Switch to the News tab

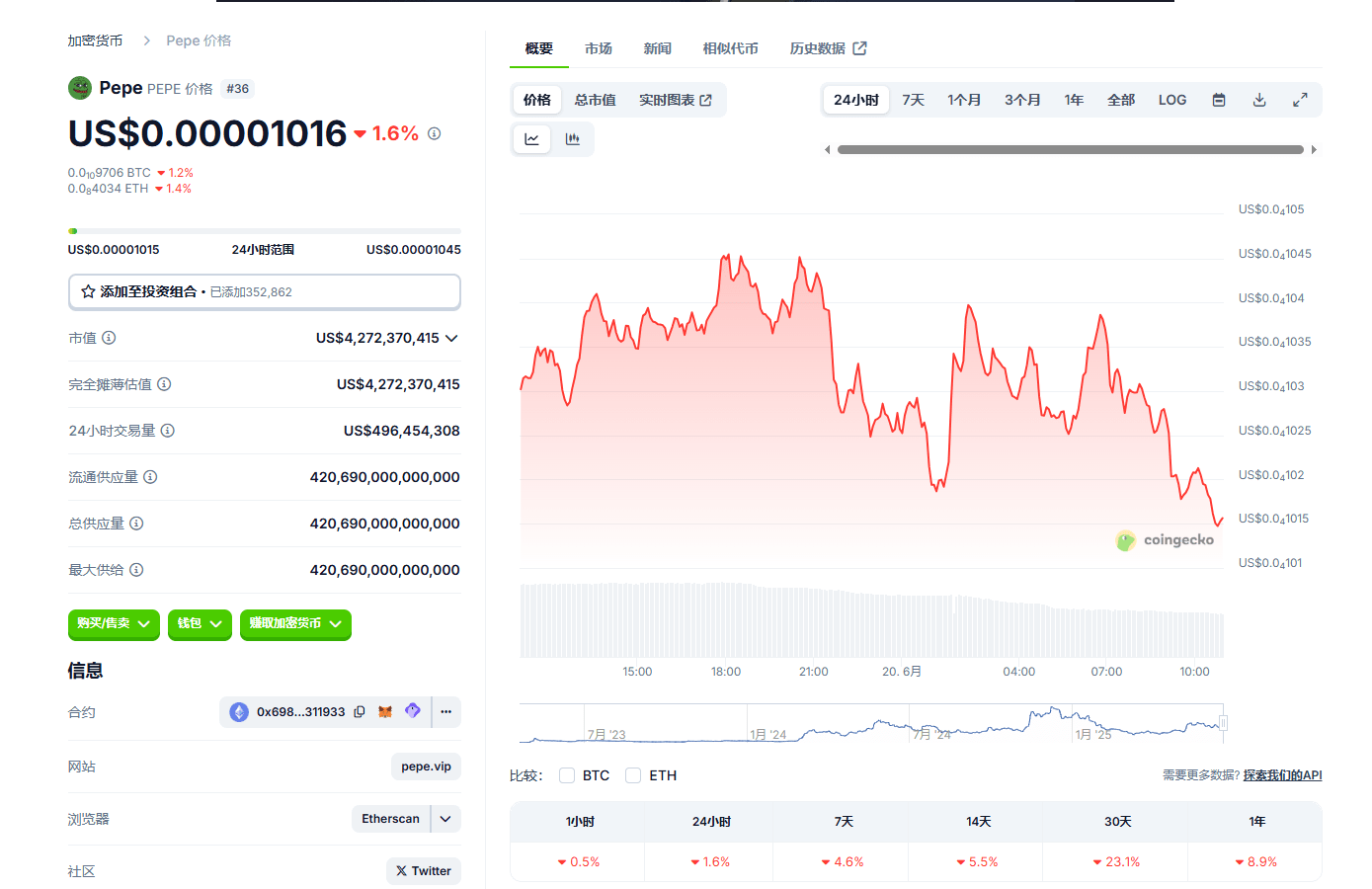658,48
